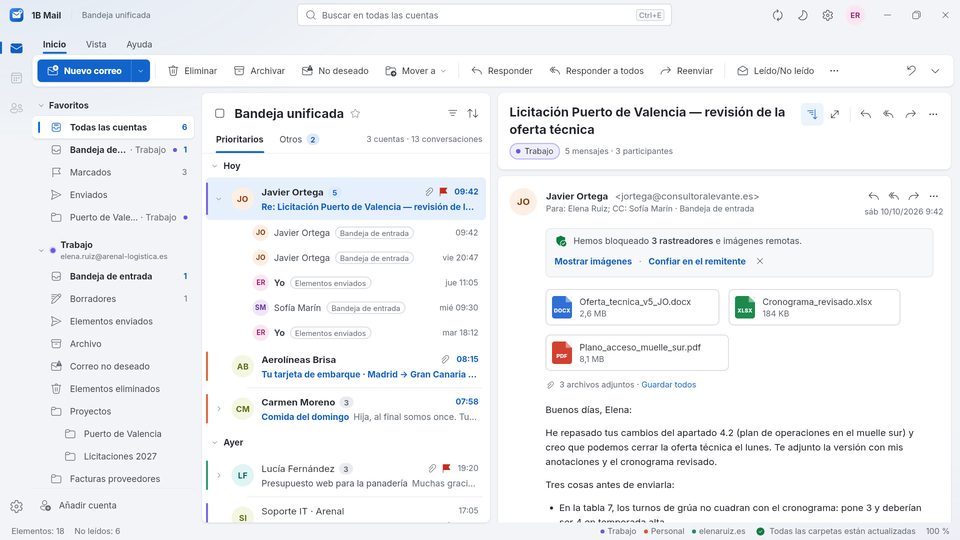Select Todas las cuentas folder
Screen dimensions: 960x540
click(113, 127)
